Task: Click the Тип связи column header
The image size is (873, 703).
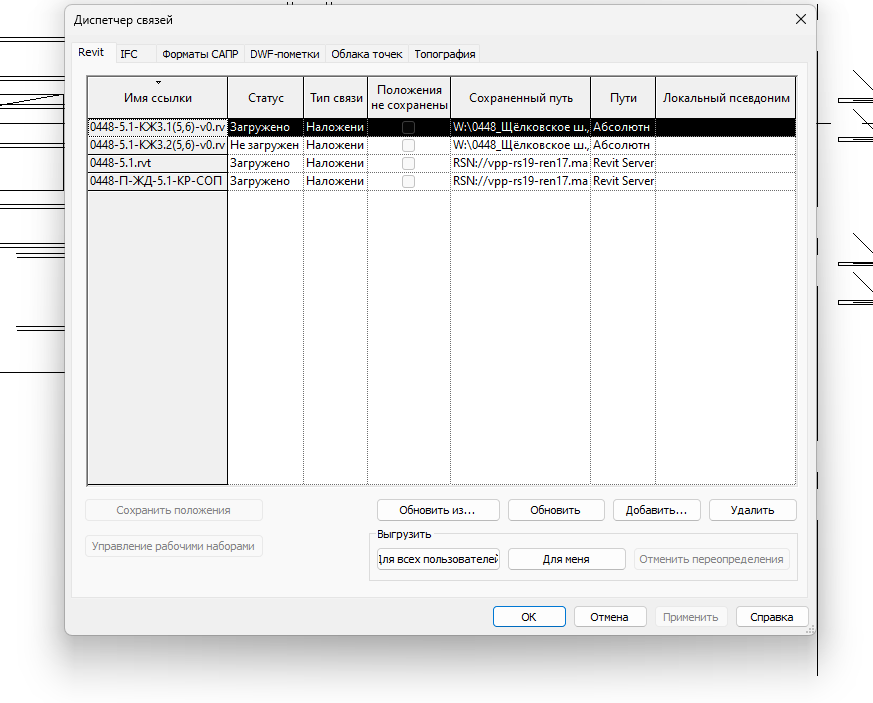Action: [336, 97]
